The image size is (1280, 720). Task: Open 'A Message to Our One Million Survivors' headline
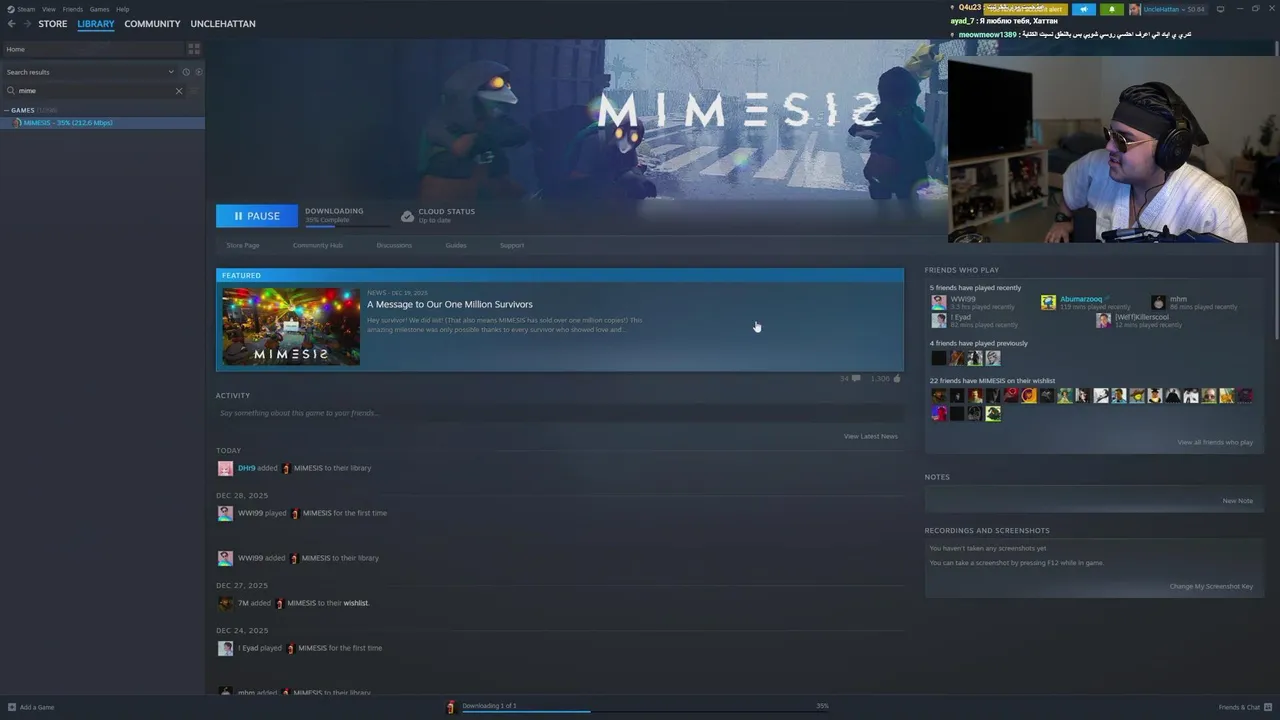[450, 304]
